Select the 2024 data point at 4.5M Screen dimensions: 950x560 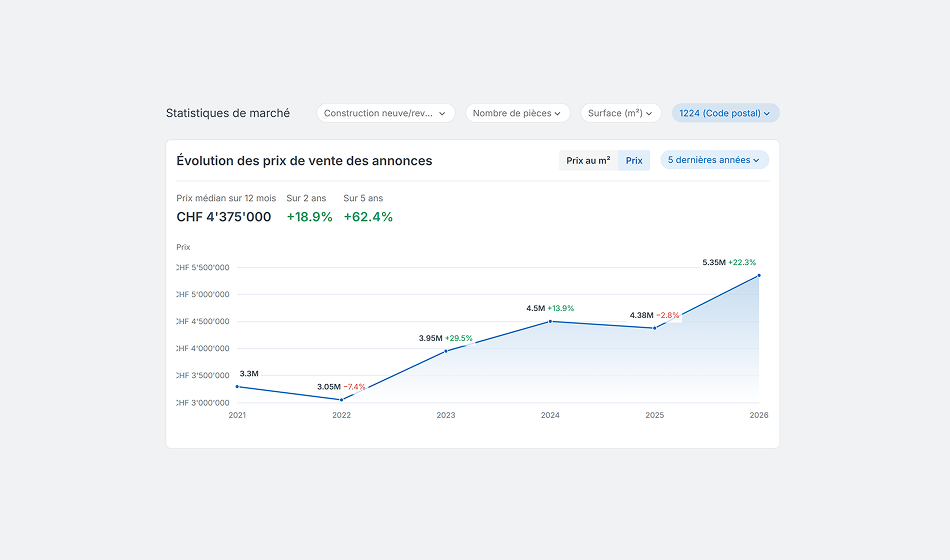[550, 321]
